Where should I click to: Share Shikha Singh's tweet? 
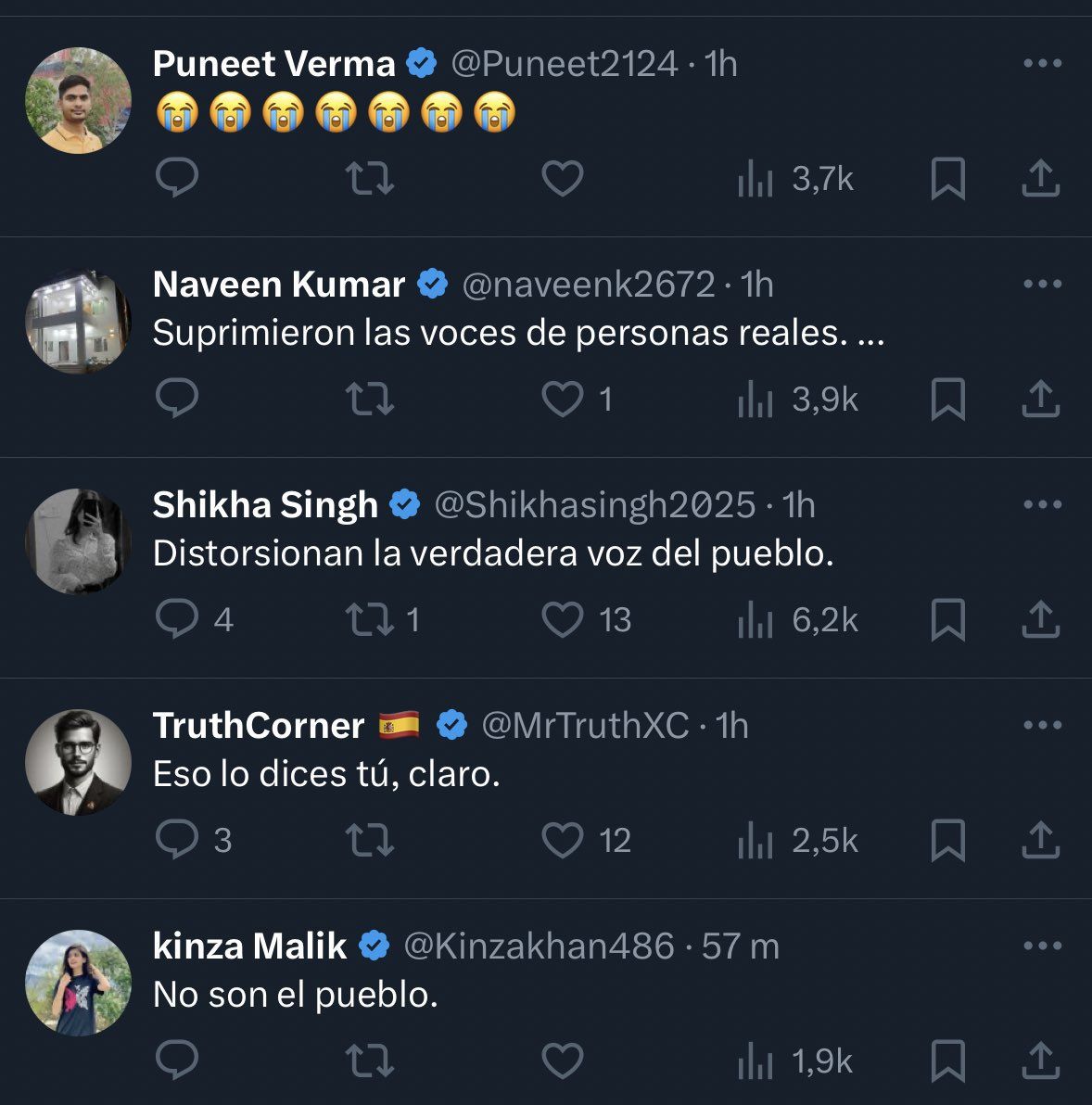coord(1040,619)
